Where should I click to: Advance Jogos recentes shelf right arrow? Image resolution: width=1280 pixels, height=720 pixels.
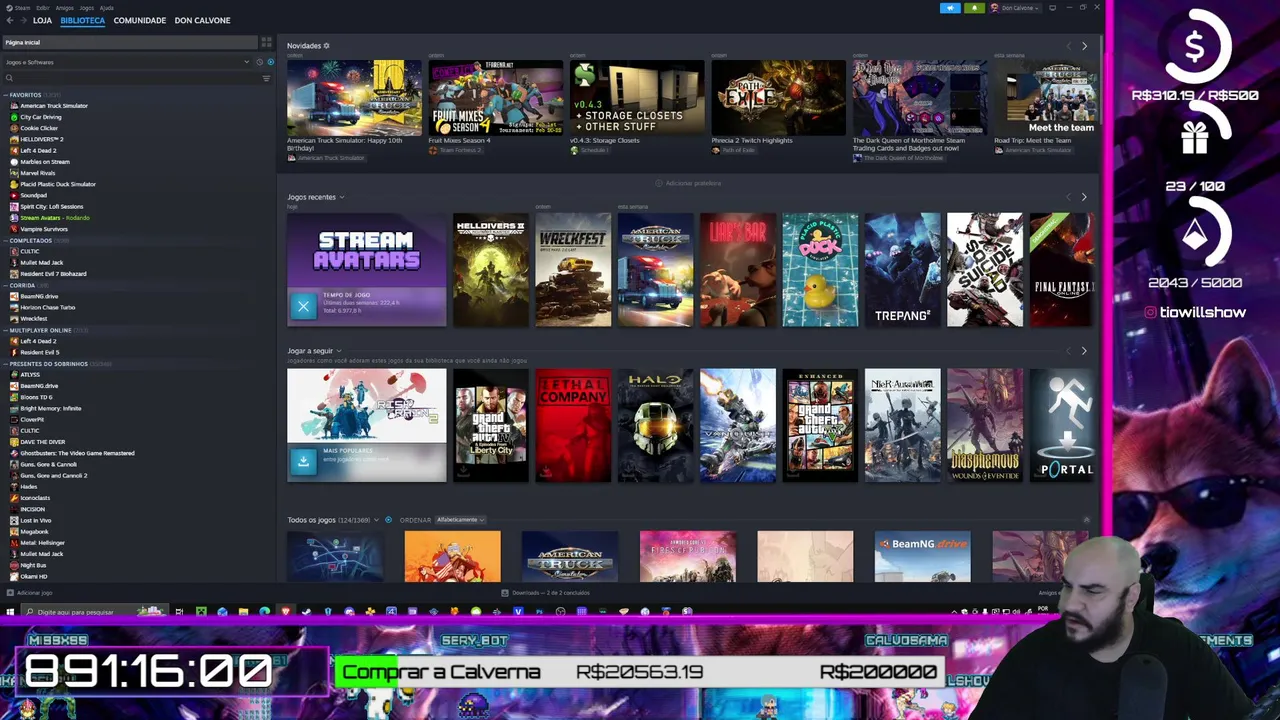tap(1084, 197)
